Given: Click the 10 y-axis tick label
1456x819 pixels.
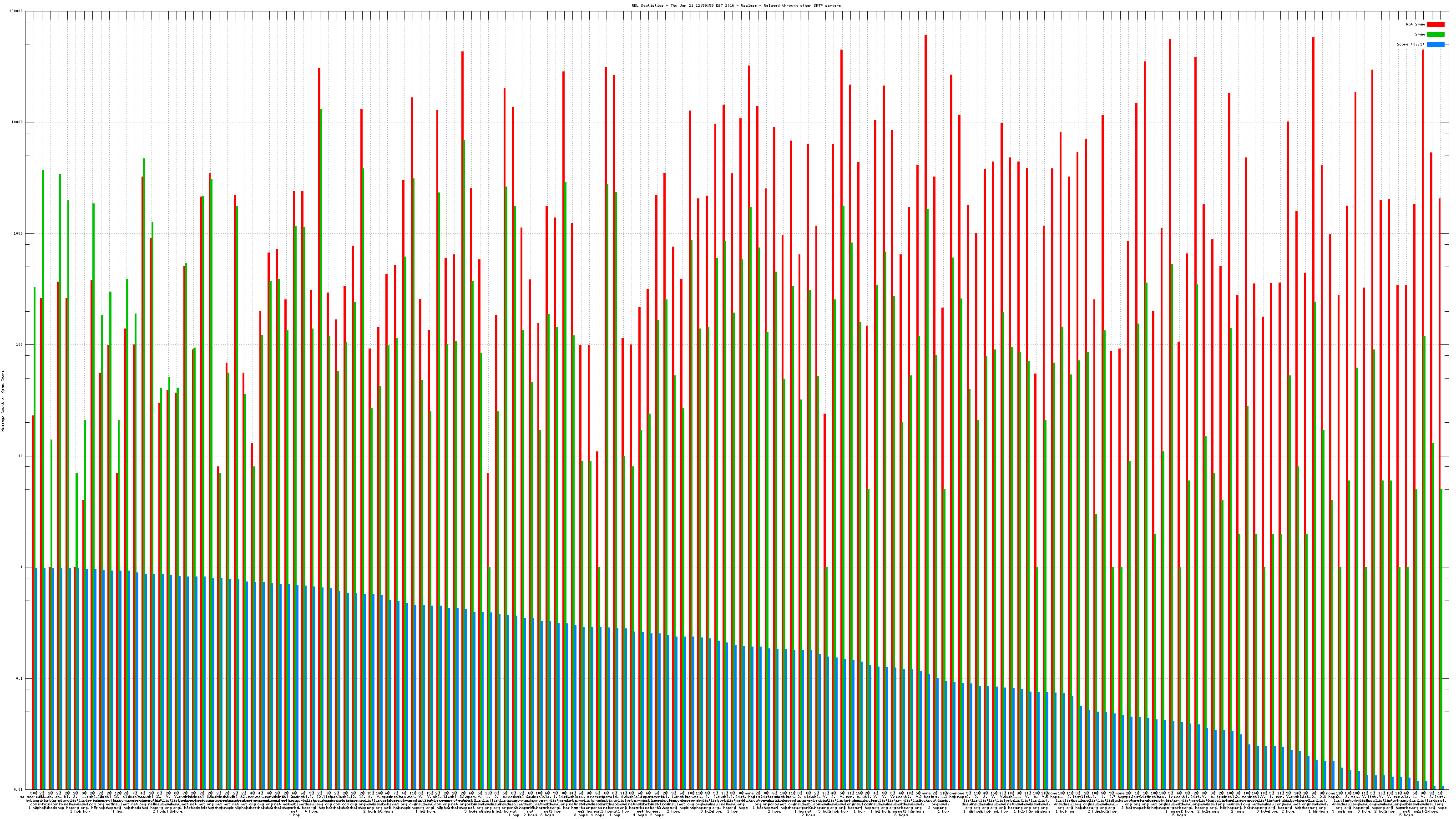Looking at the screenshot, I should tap(20, 456).
